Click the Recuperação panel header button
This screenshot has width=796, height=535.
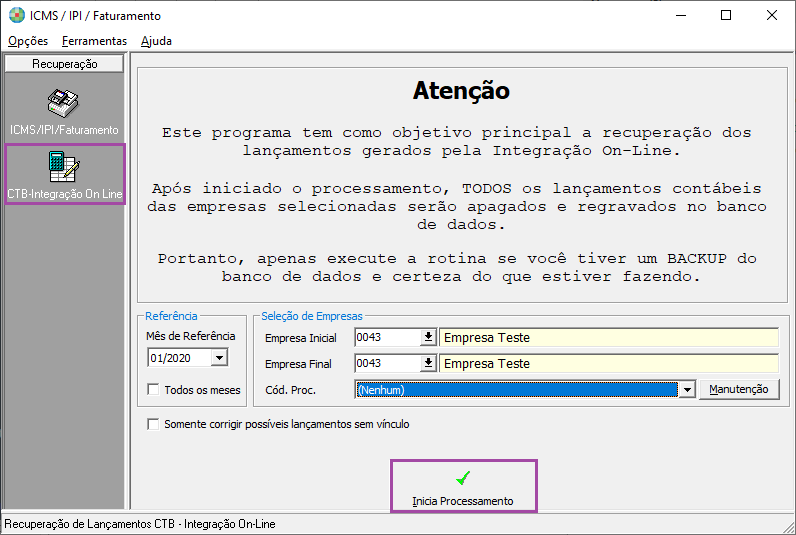(64, 64)
